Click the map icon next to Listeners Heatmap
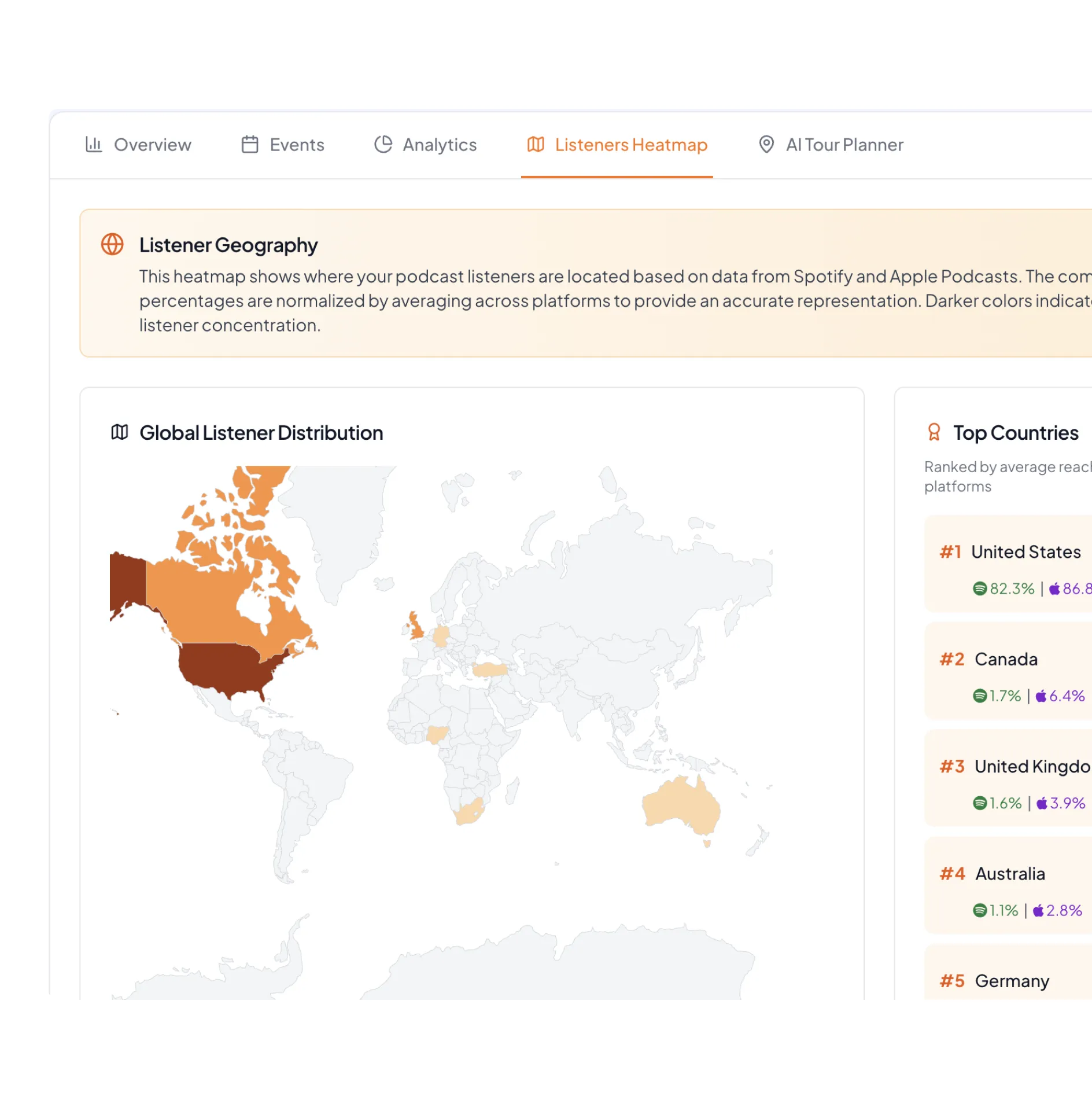 536,145
